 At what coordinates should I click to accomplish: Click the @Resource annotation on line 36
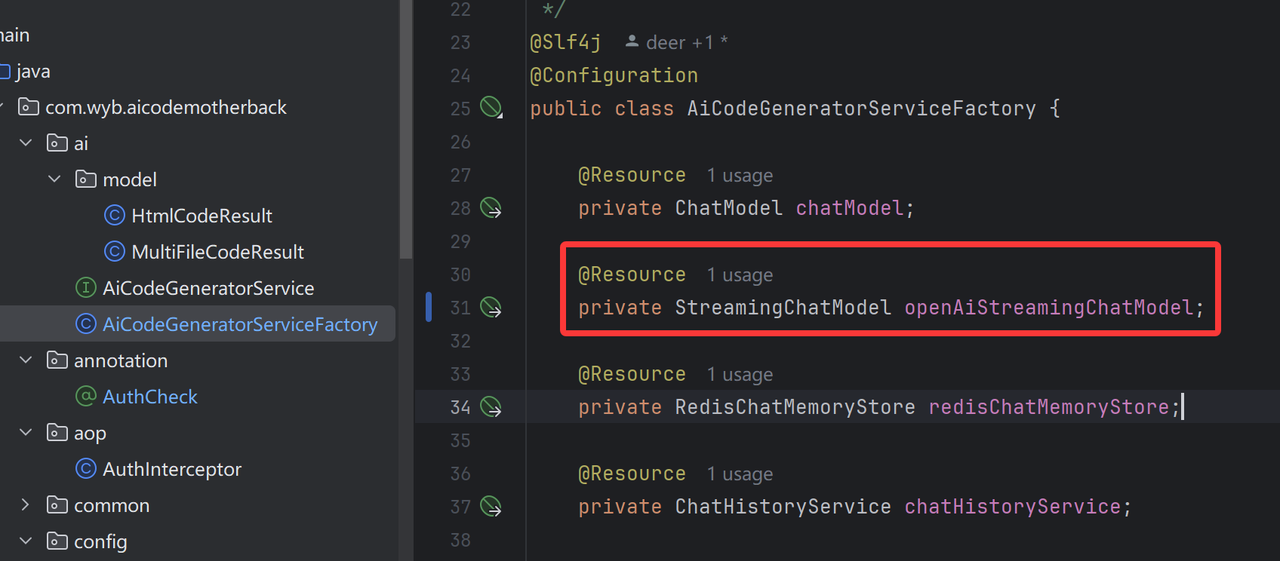coord(632,474)
